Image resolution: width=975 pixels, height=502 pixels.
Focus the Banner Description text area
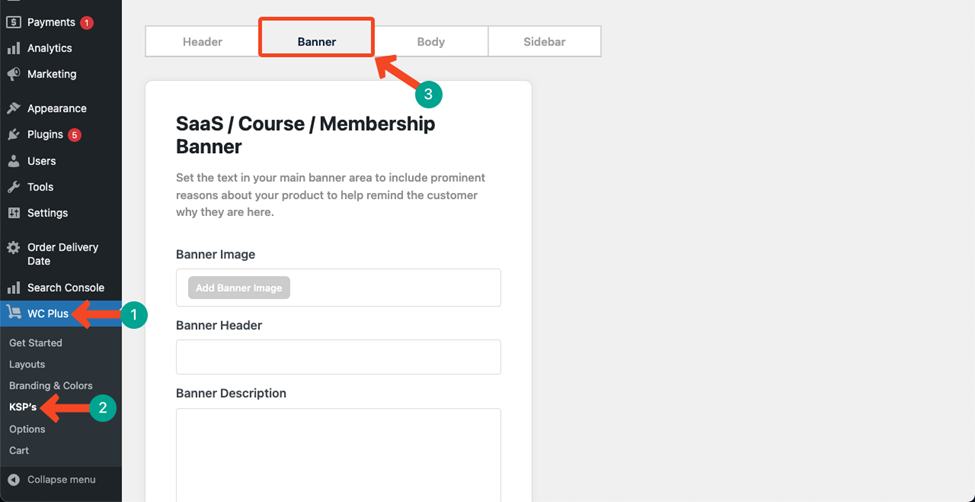[x=338, y=455]
